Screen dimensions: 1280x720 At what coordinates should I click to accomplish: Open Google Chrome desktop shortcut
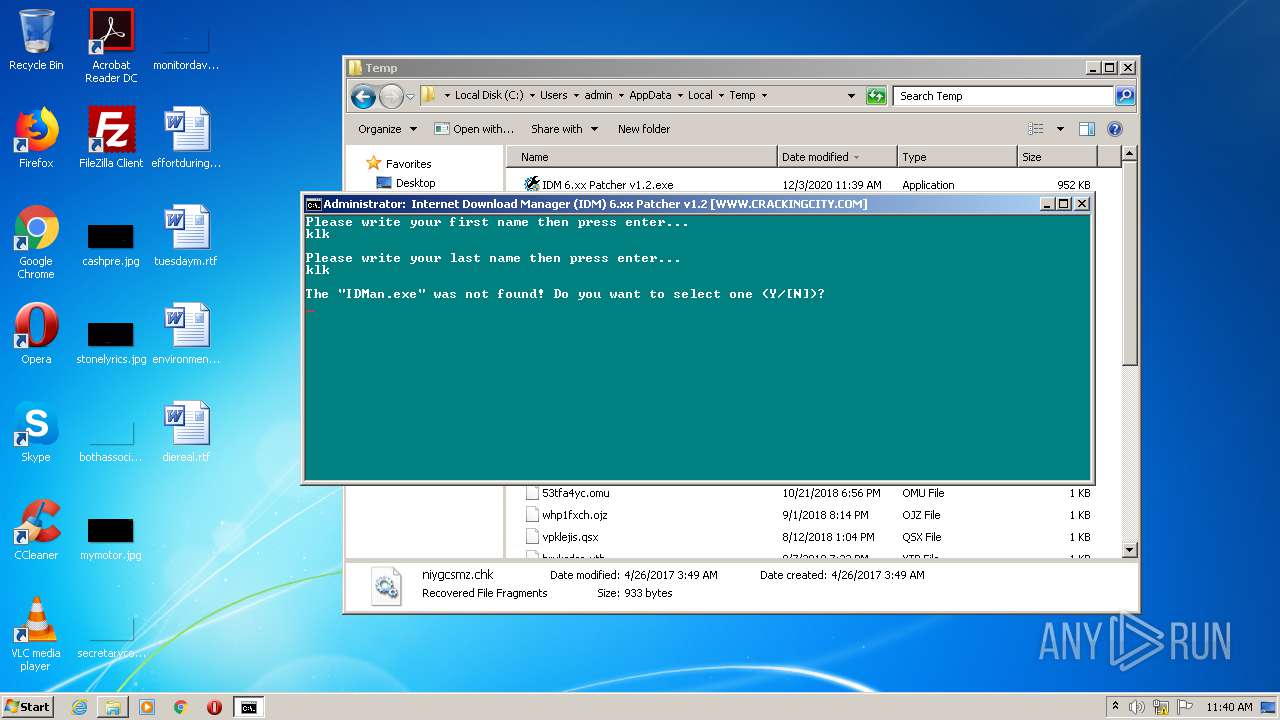click(36, 242)
